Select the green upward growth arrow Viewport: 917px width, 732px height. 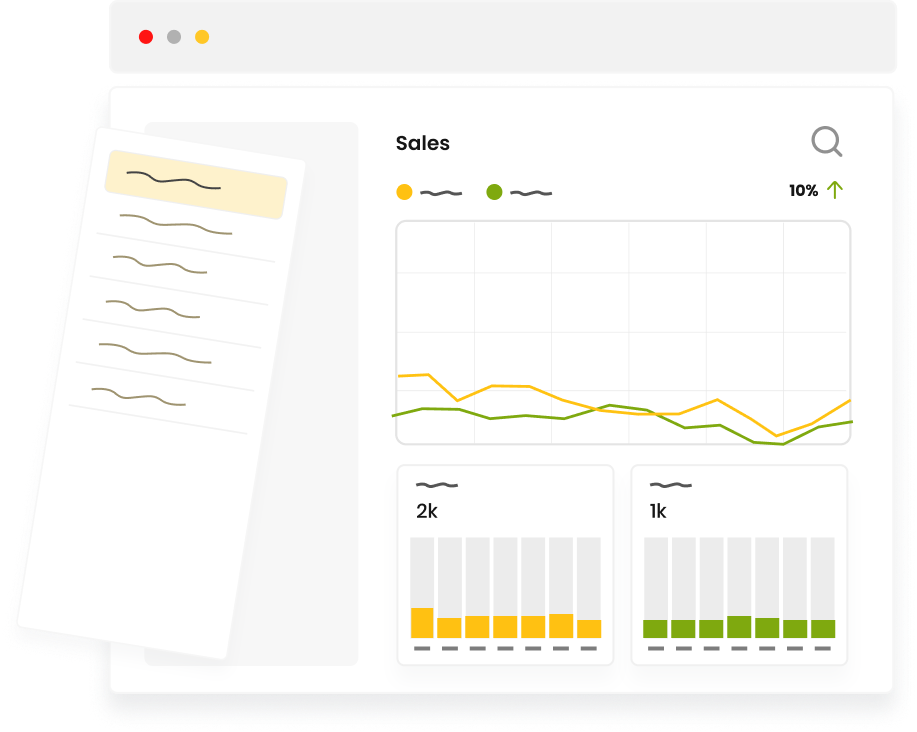[836, 189]
